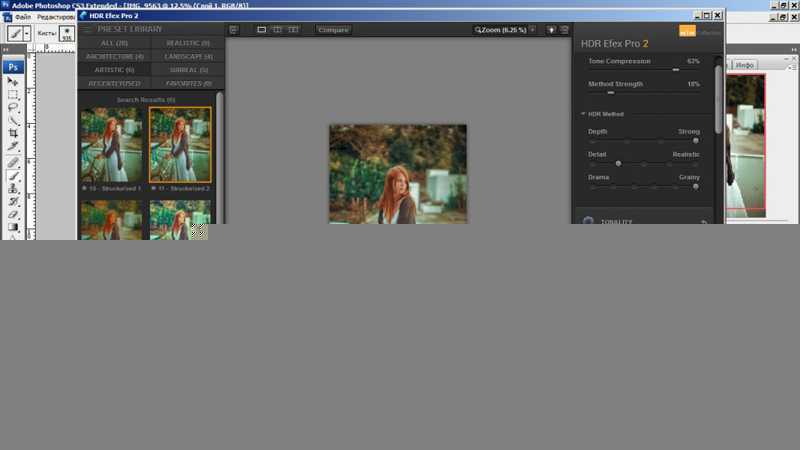Change preview background brightness with the bulb icon
The height and width of the screenshot is (450, 800).
(552, 30)
